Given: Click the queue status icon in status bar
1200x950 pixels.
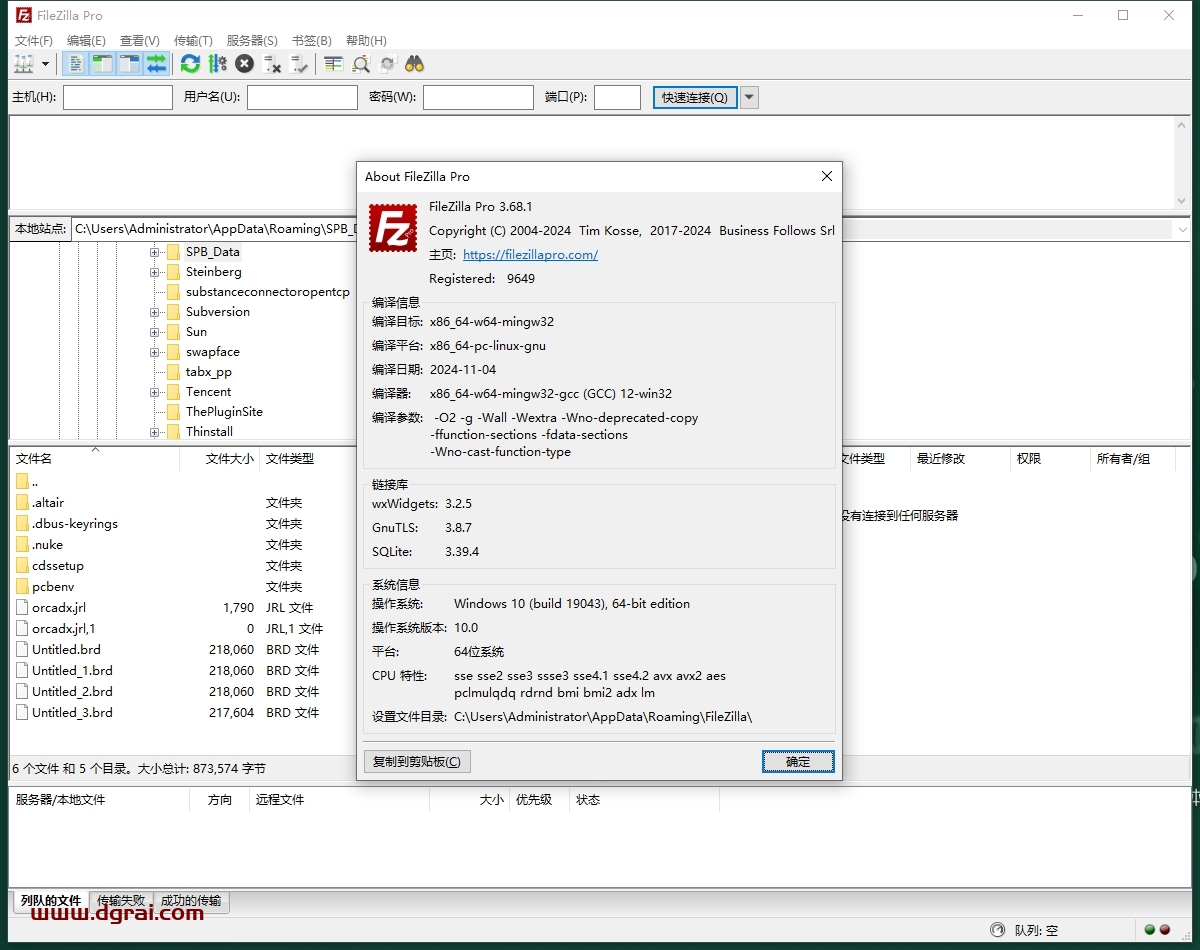Looking at the screenshot, I should pos(997,931).
